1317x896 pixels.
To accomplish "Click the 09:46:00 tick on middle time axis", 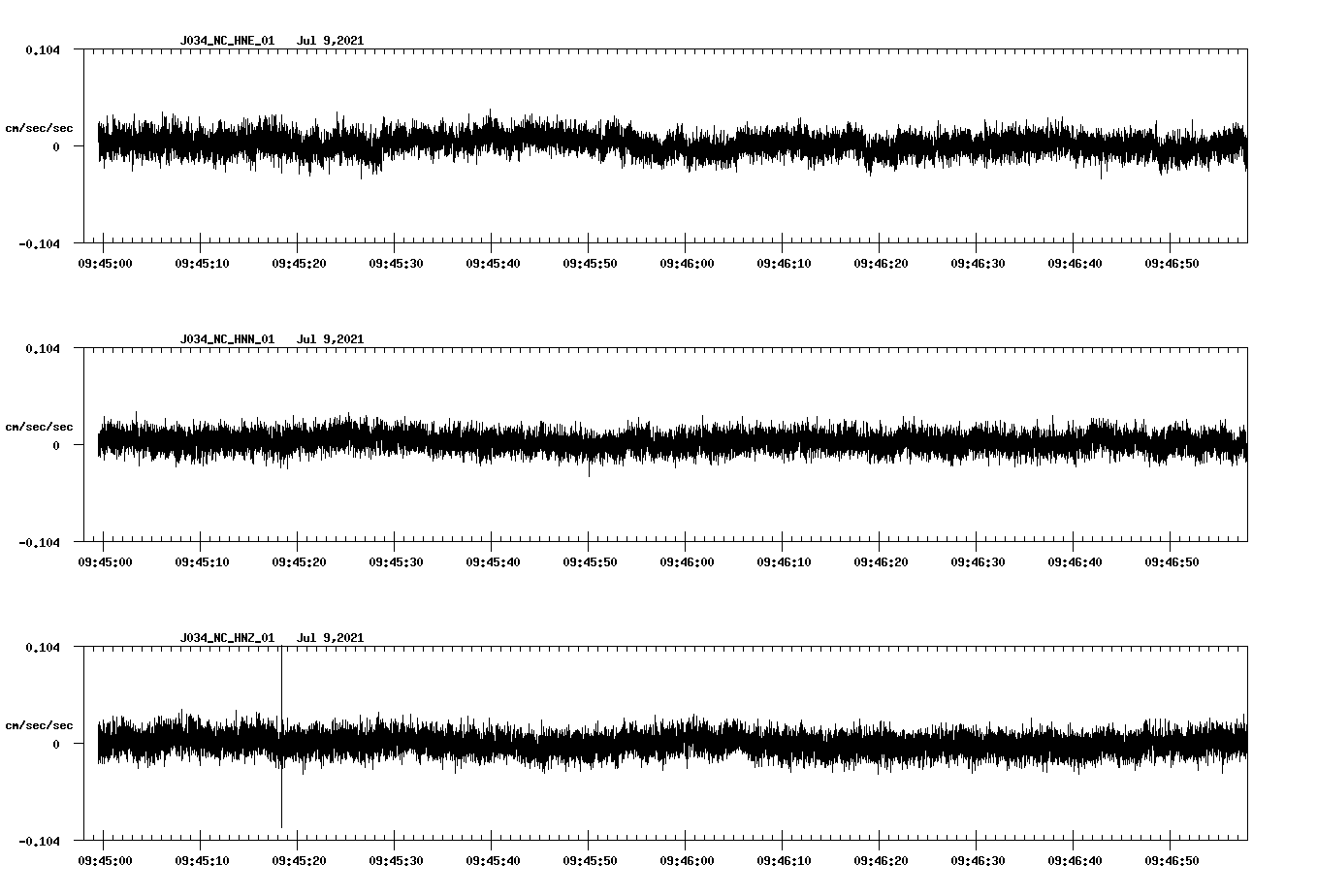I will click(689, 560).
